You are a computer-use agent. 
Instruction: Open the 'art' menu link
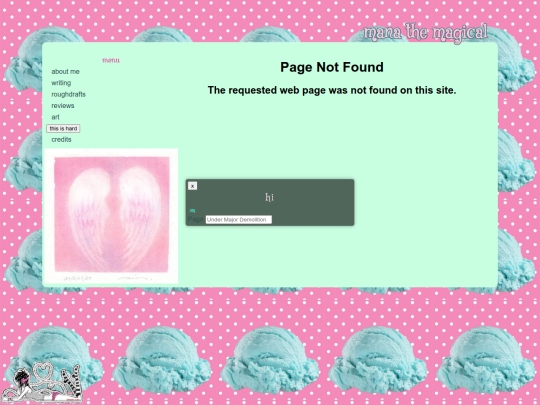coord(55,117)
